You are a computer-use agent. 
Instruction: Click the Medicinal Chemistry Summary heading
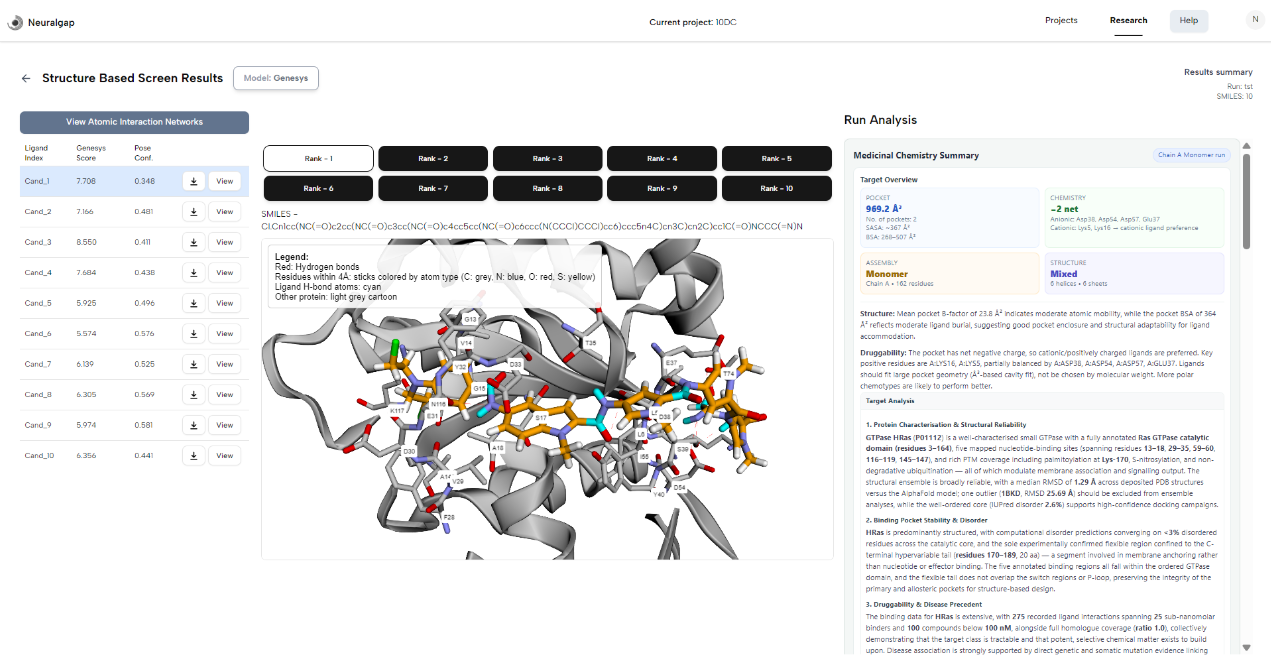coord(916,155)
